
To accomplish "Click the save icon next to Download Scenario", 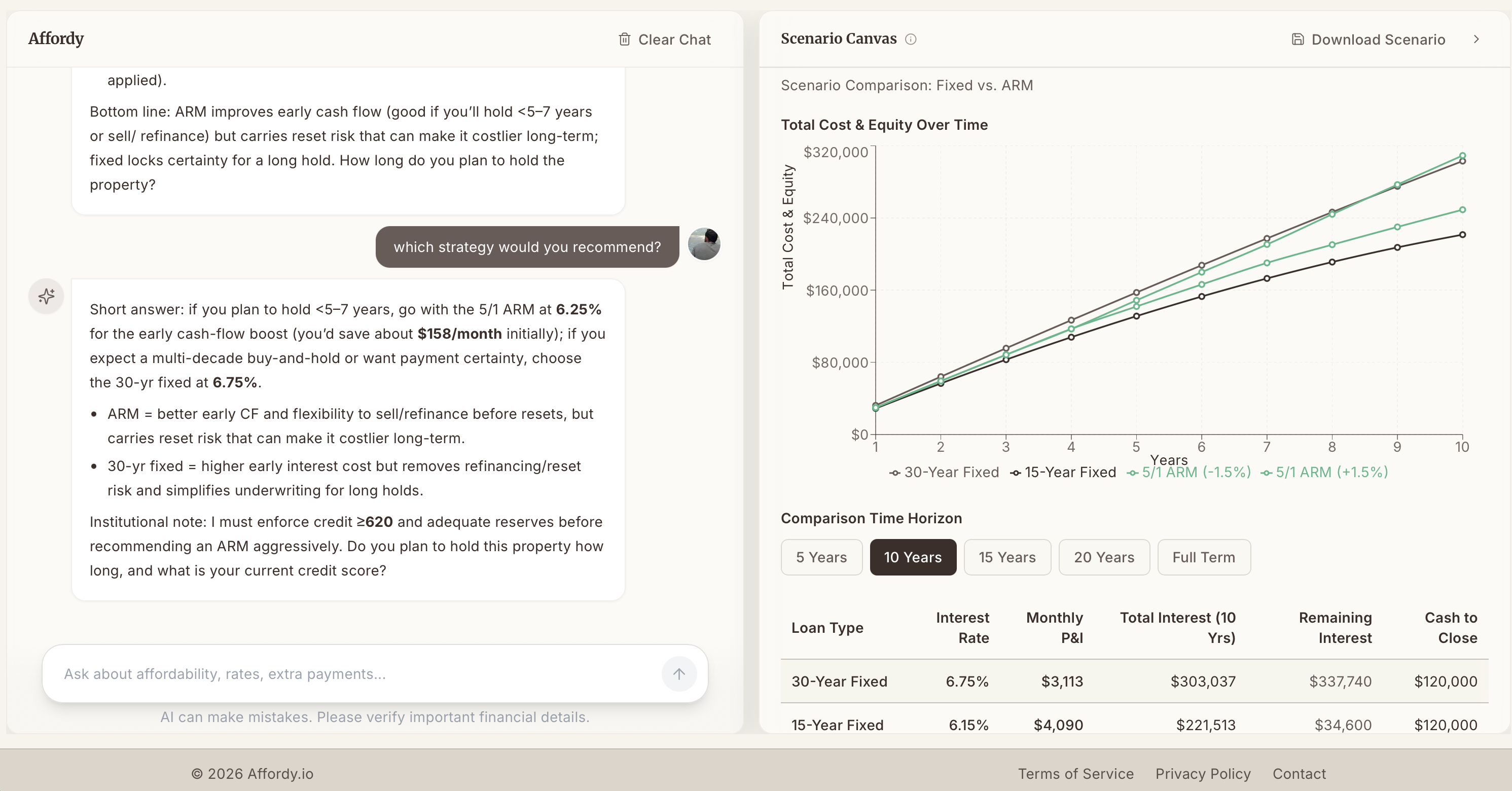I will [x=1297, y=39].
